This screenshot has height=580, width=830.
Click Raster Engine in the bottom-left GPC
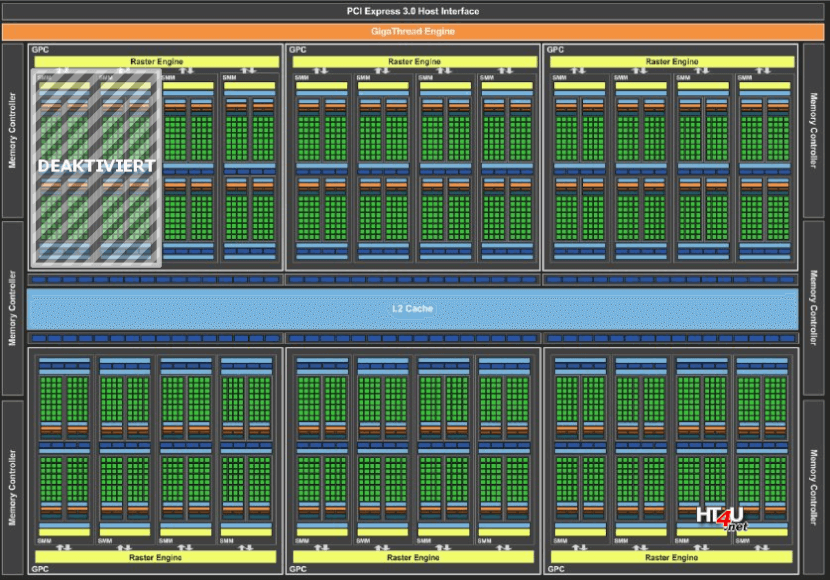point(155,557)
